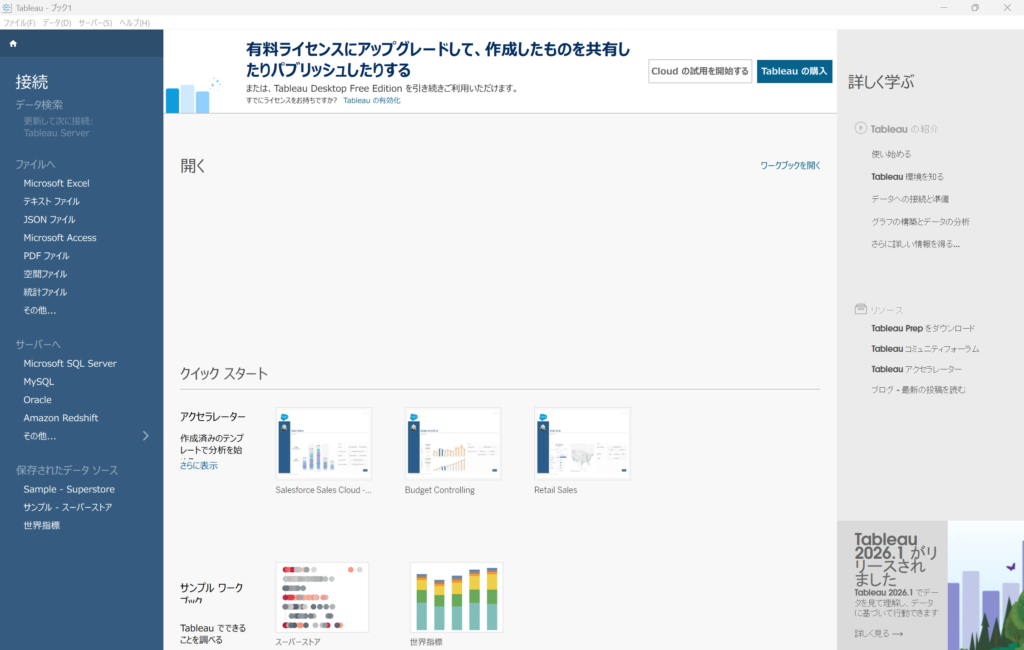This screenshot has width=1024, height=650.
Task: Open the Budget Controlling accelerator thumbnail
Action: coord(452,443)
